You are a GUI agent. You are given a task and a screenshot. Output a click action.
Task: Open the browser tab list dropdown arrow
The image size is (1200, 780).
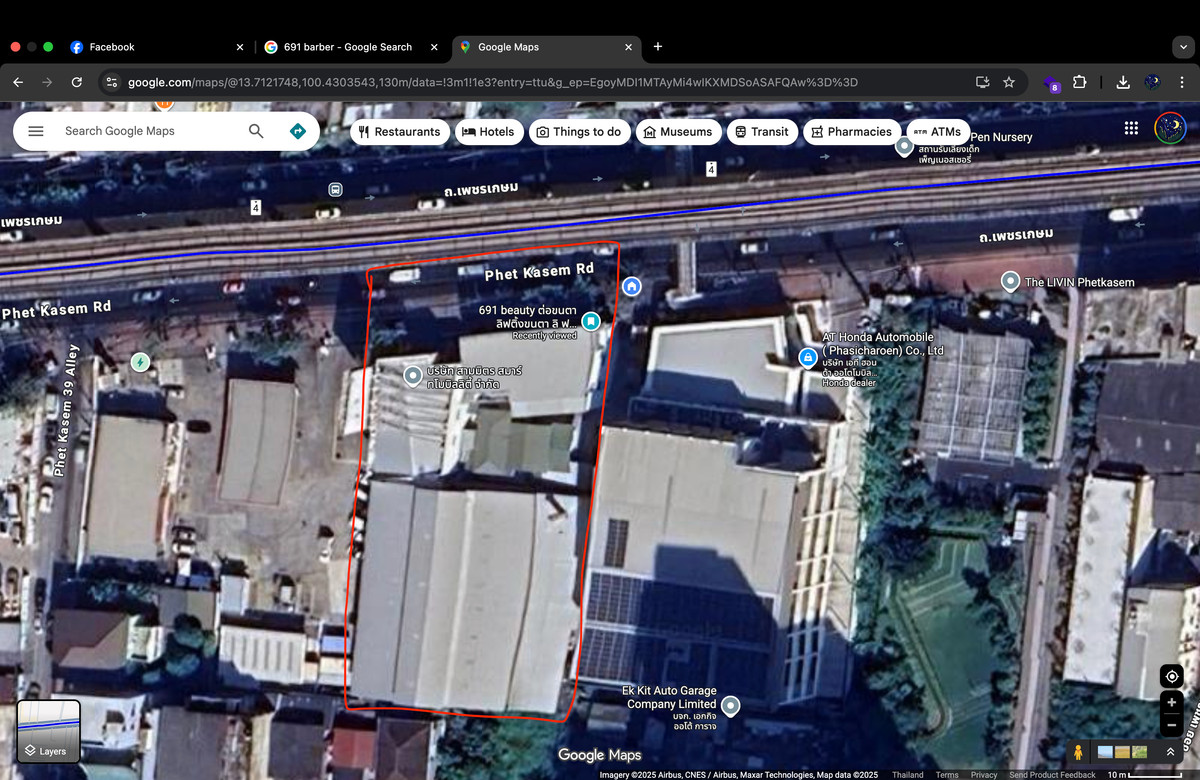[1183, 47]
